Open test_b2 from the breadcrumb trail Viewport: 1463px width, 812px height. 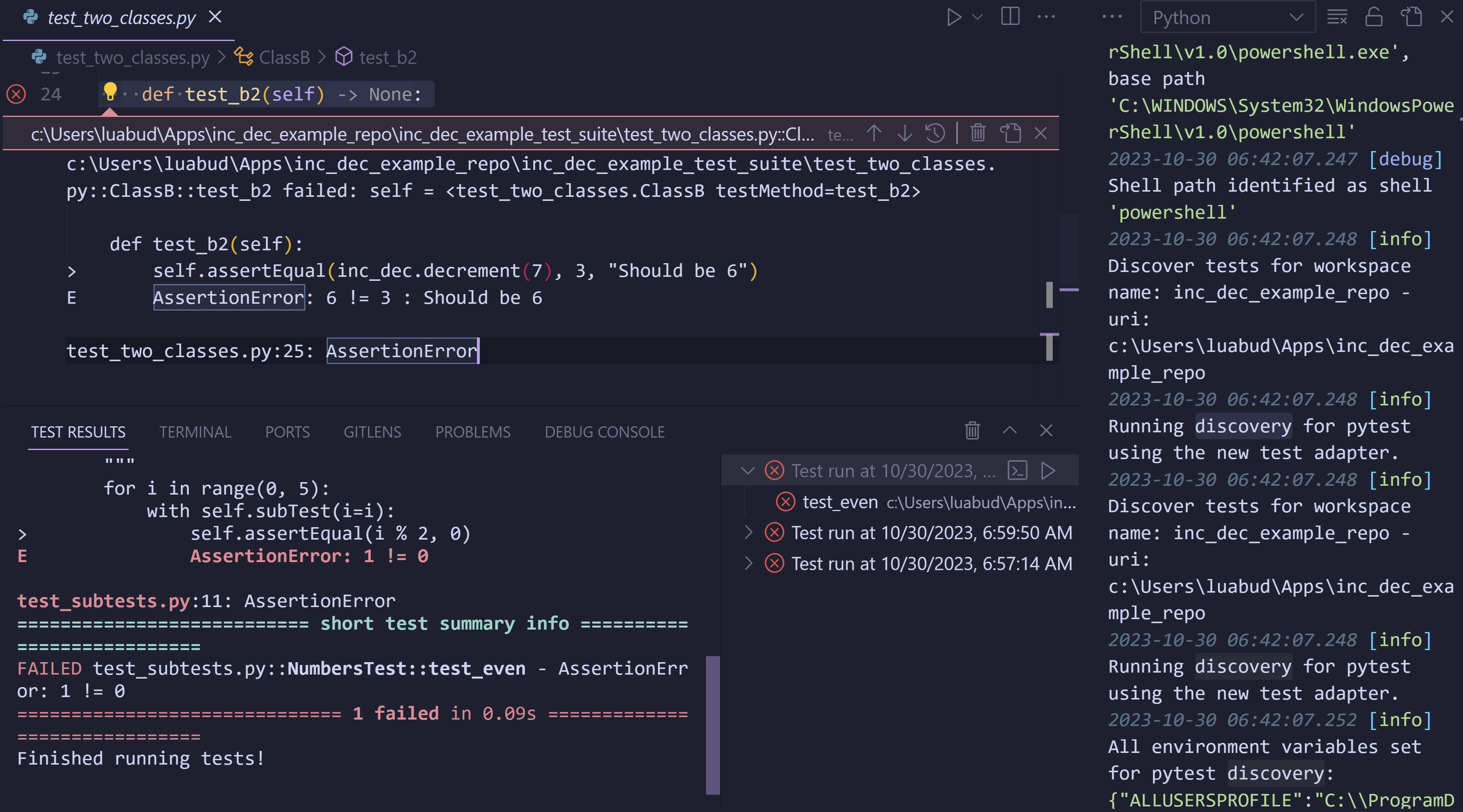point(388,57)
